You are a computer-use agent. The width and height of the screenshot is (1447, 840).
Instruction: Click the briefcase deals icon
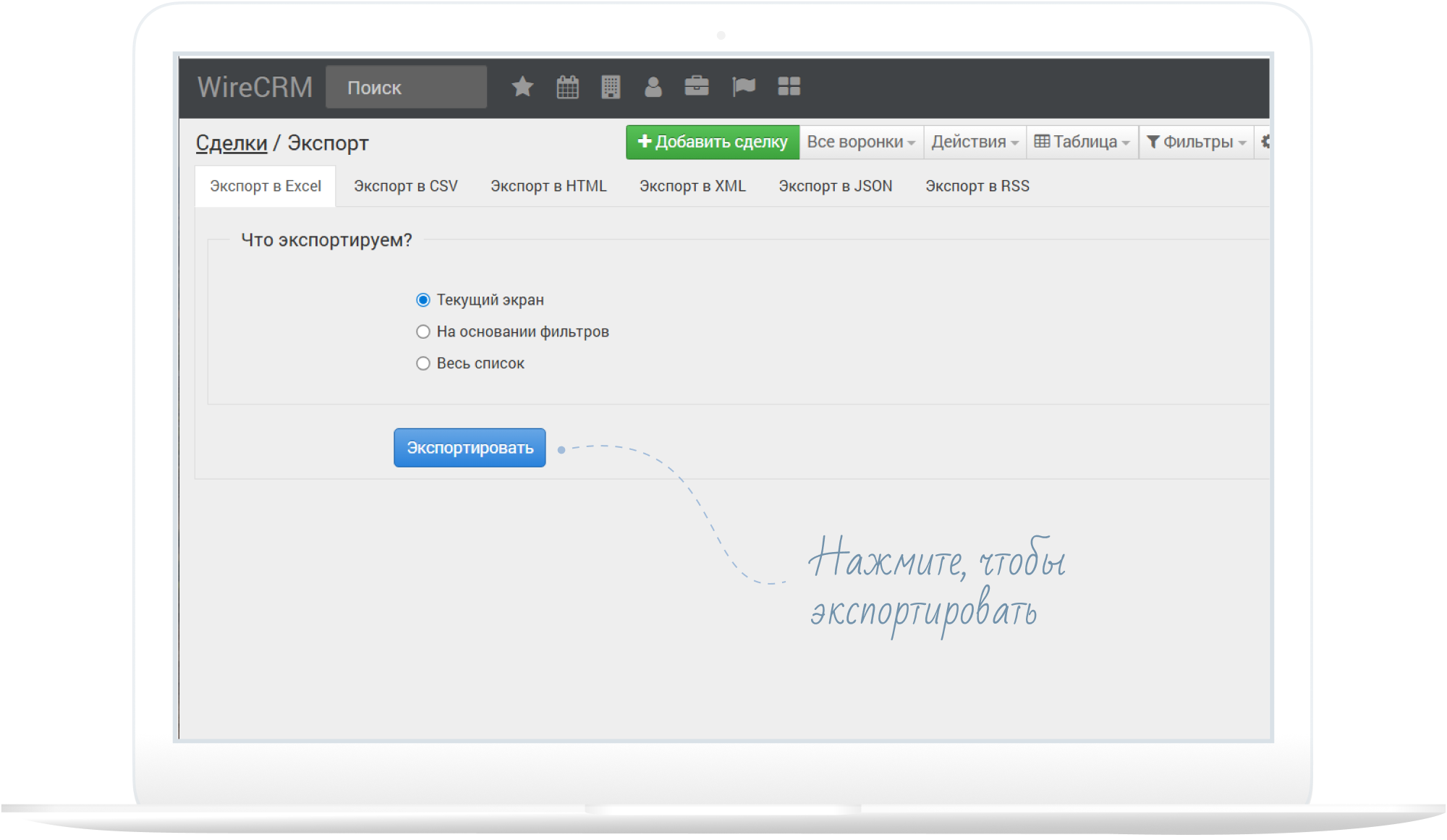pos(696,87)
